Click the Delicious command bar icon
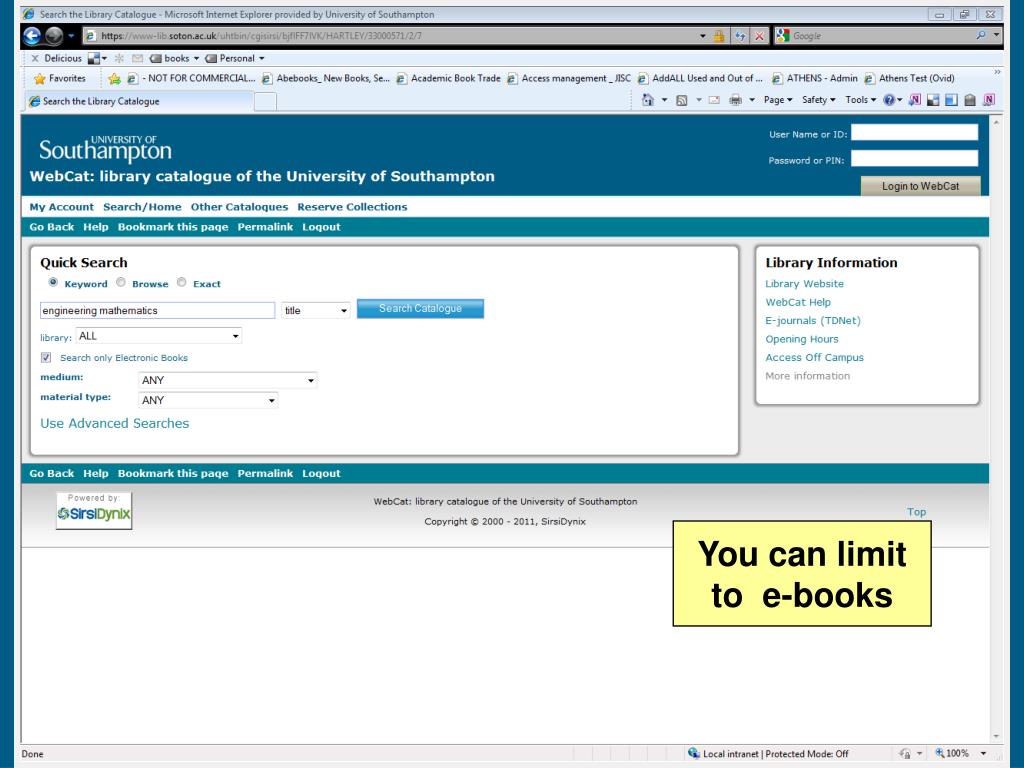The image size is (1024, 768). click(933, 100)
